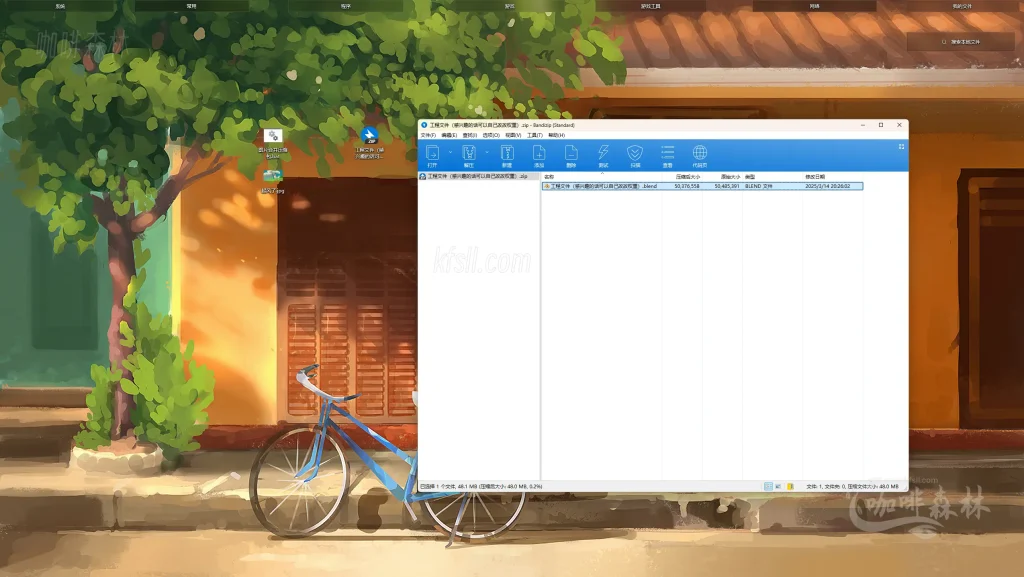Image resolution: width=1024 pixels, height=577 pixels.
Task: Sort by the 修改日期 column header
Action: (x=815, y=176)
